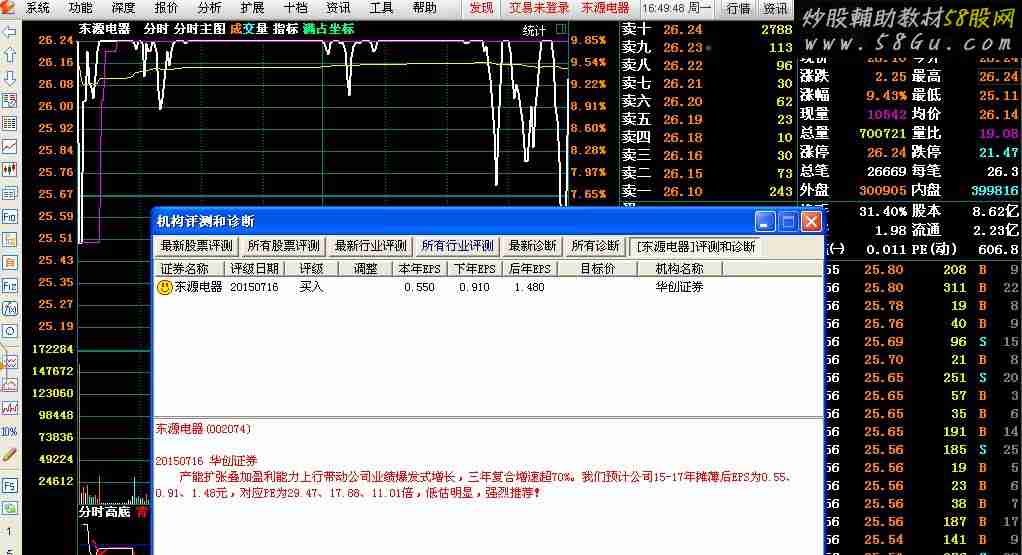Click 指标 label in chart header
The image size is (1022, 555).
[286, 29]
